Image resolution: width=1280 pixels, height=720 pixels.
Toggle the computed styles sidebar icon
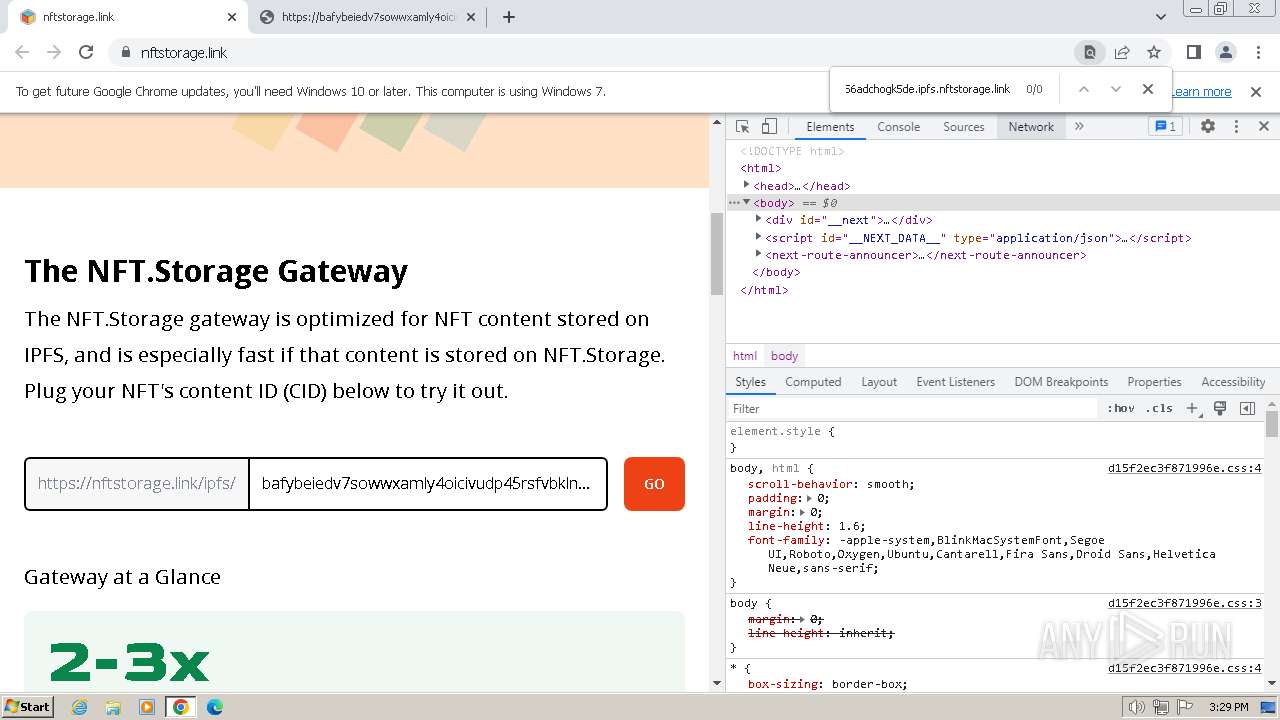1247,408
